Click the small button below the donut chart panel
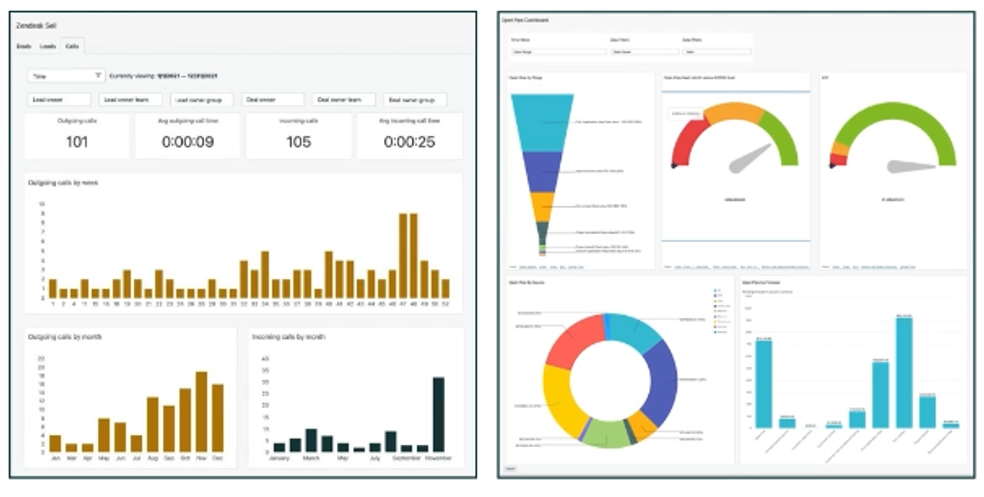 tap(511, 469)
